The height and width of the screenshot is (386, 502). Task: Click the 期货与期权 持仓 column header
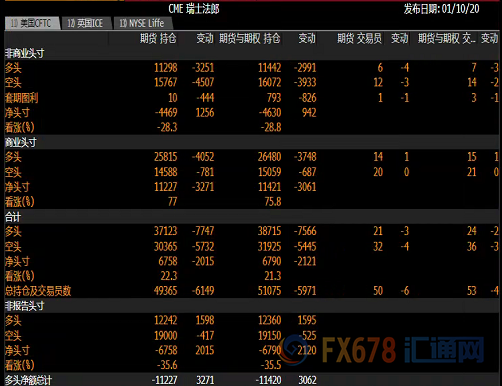[x=250, y=39]
